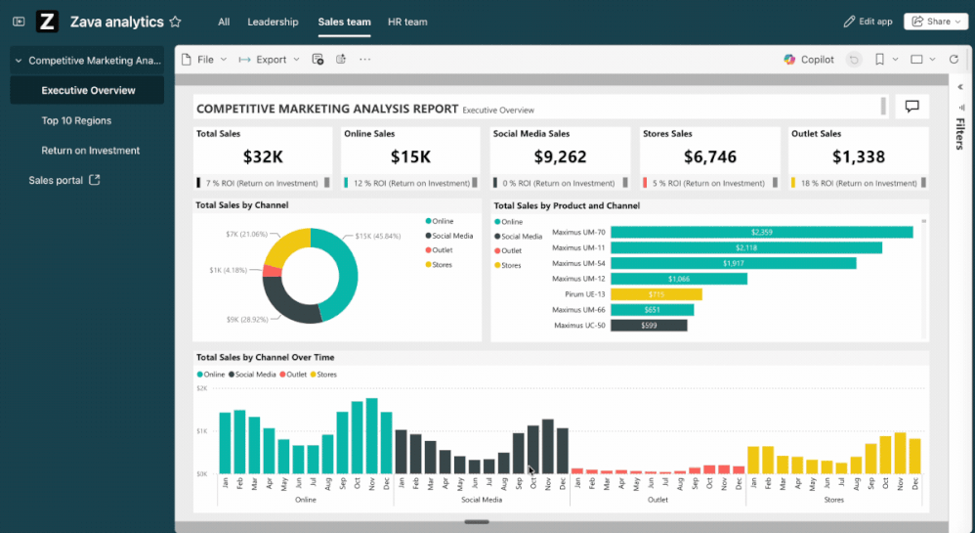Open Top 10 Regions page

[x=76, y=121]
